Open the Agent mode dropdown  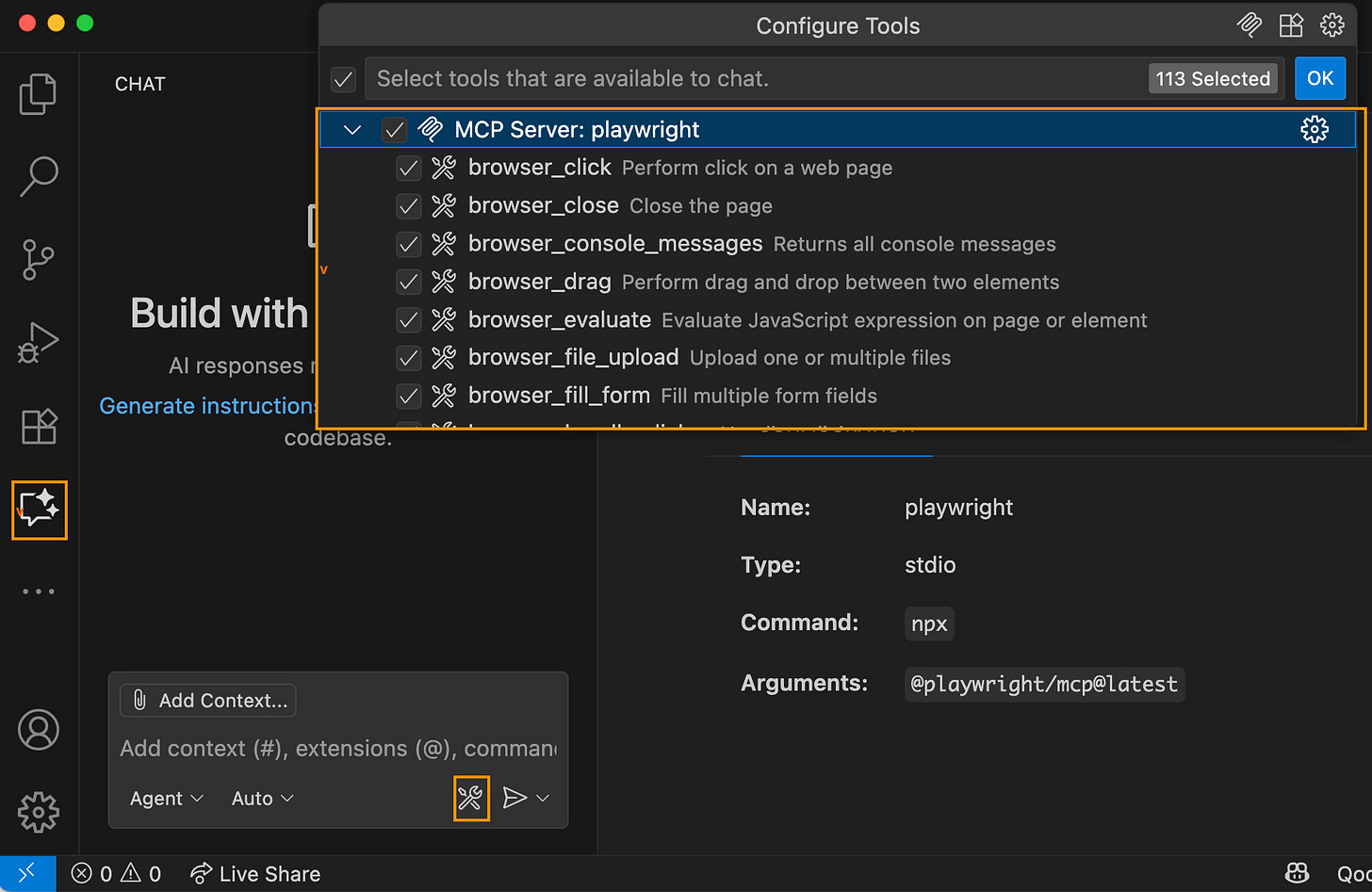point(167,798)
